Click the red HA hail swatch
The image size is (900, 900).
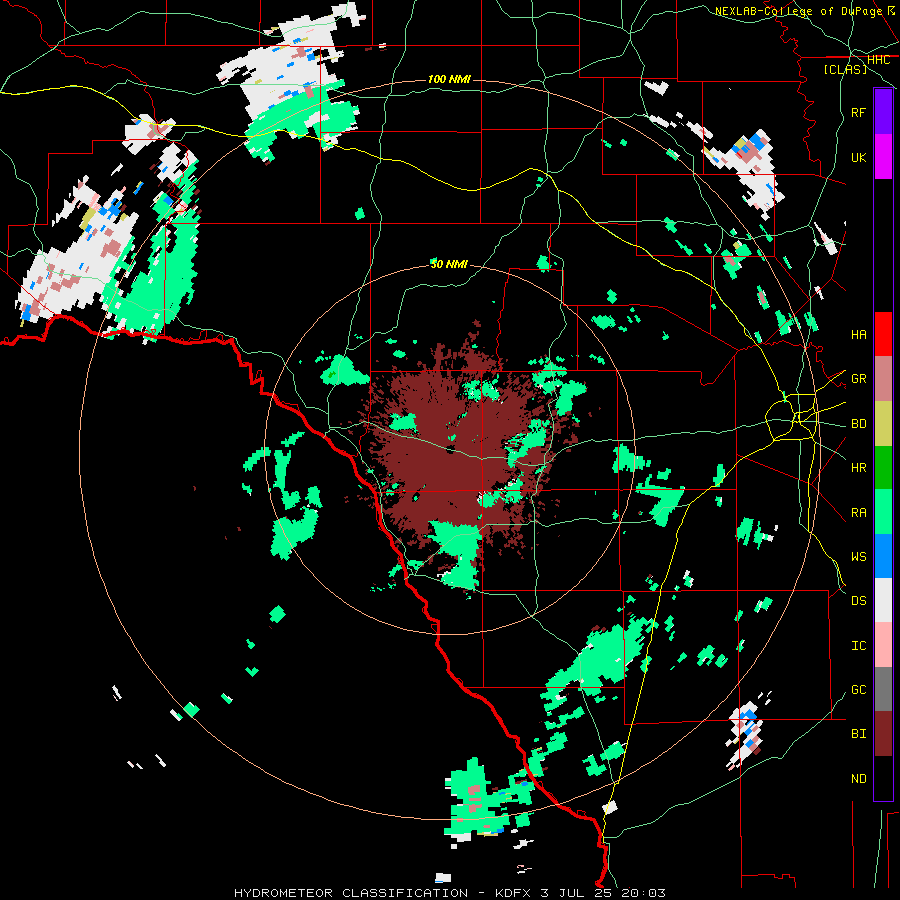tap(883, 334)
